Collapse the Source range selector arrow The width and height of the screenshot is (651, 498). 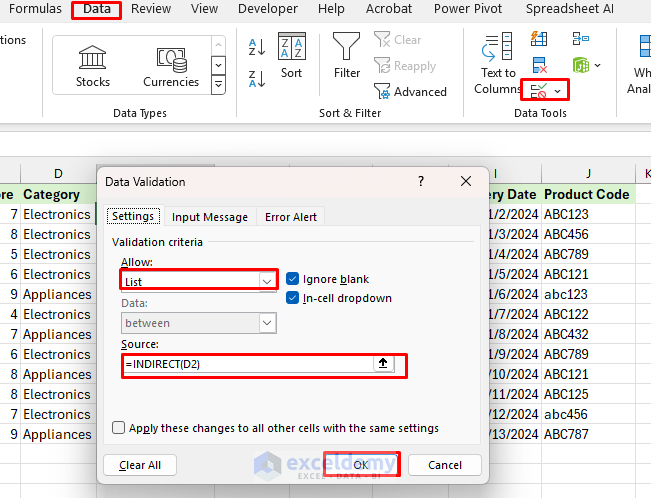click(383, 363)
